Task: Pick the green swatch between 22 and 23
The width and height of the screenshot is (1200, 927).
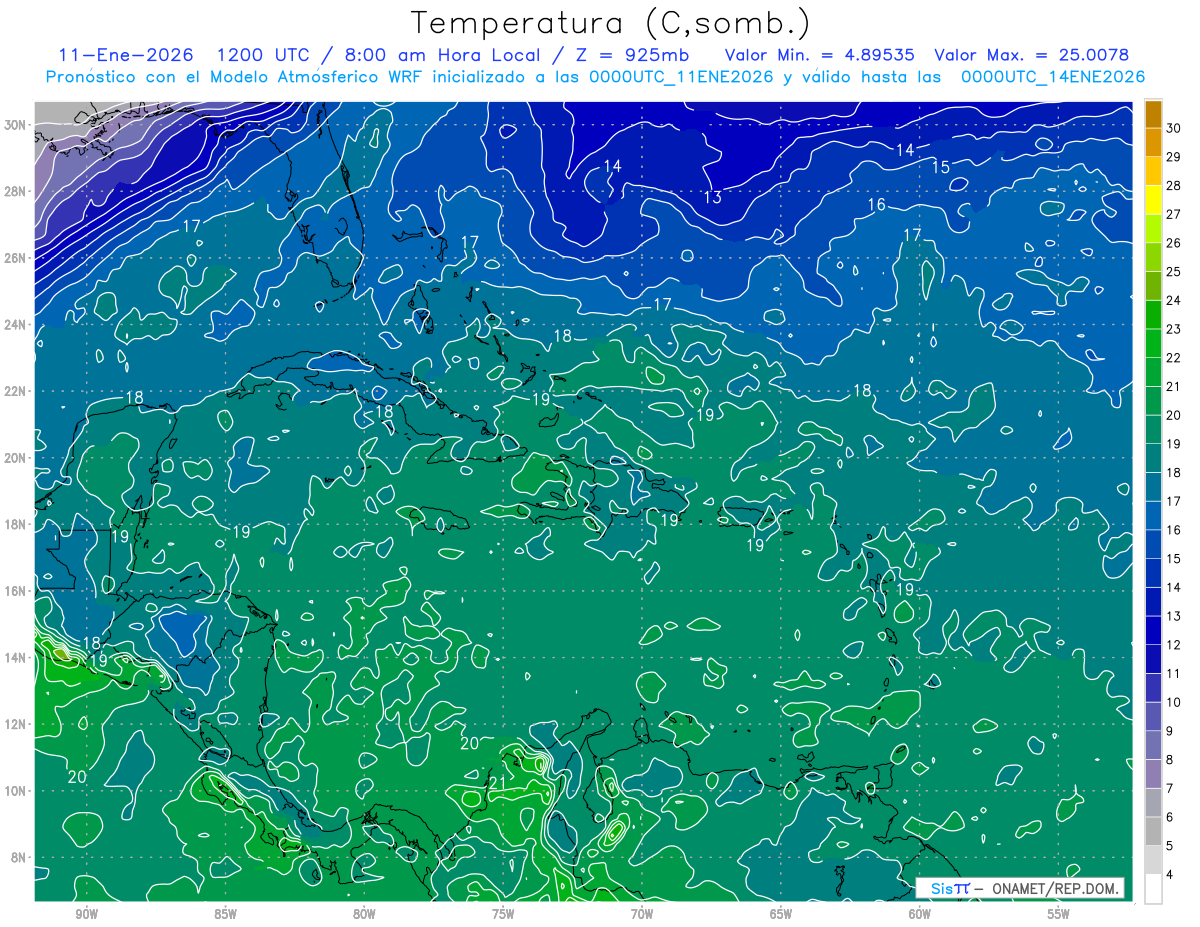Action: click(x=1154, y=343)
